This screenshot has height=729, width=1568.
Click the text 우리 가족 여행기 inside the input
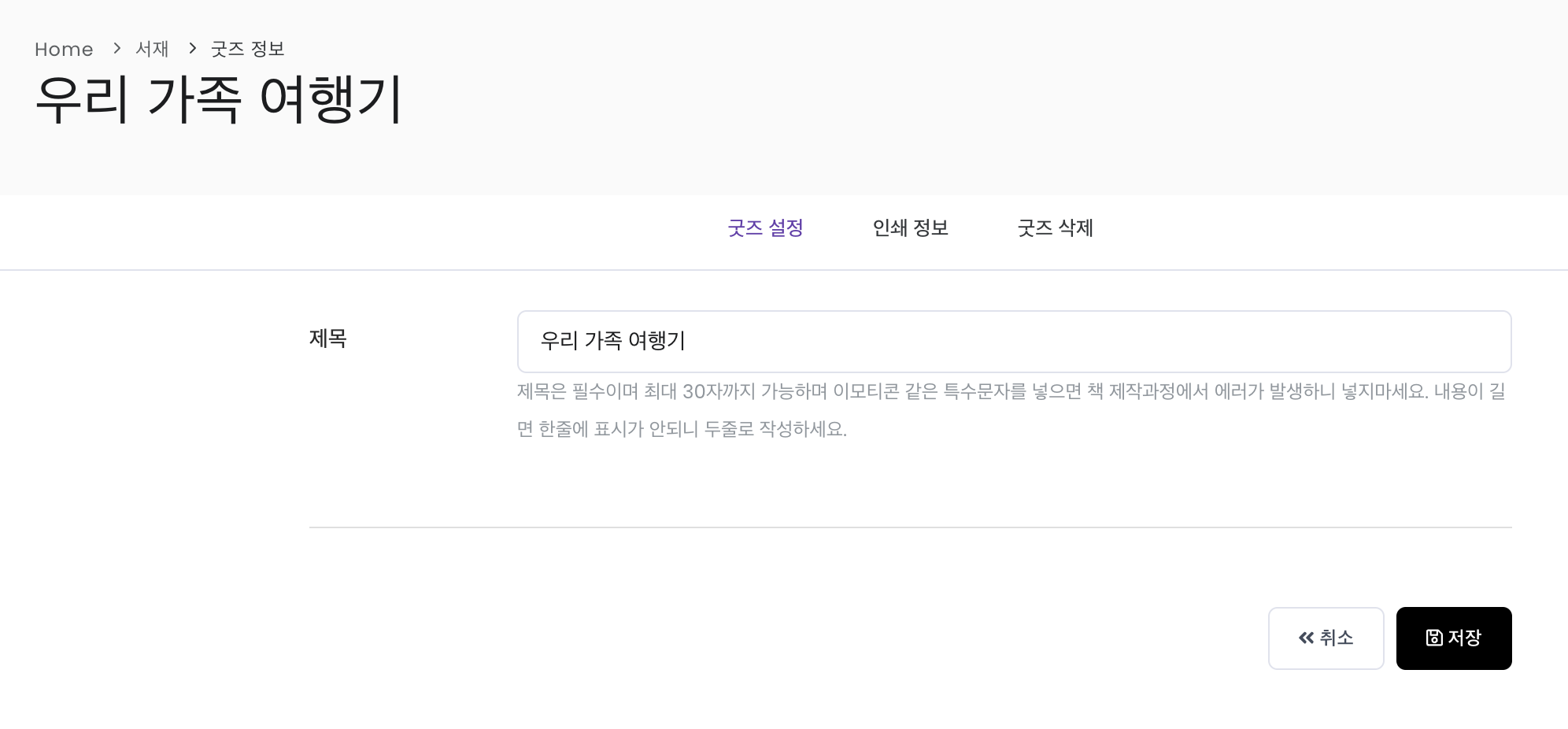(x=612, y=341)
